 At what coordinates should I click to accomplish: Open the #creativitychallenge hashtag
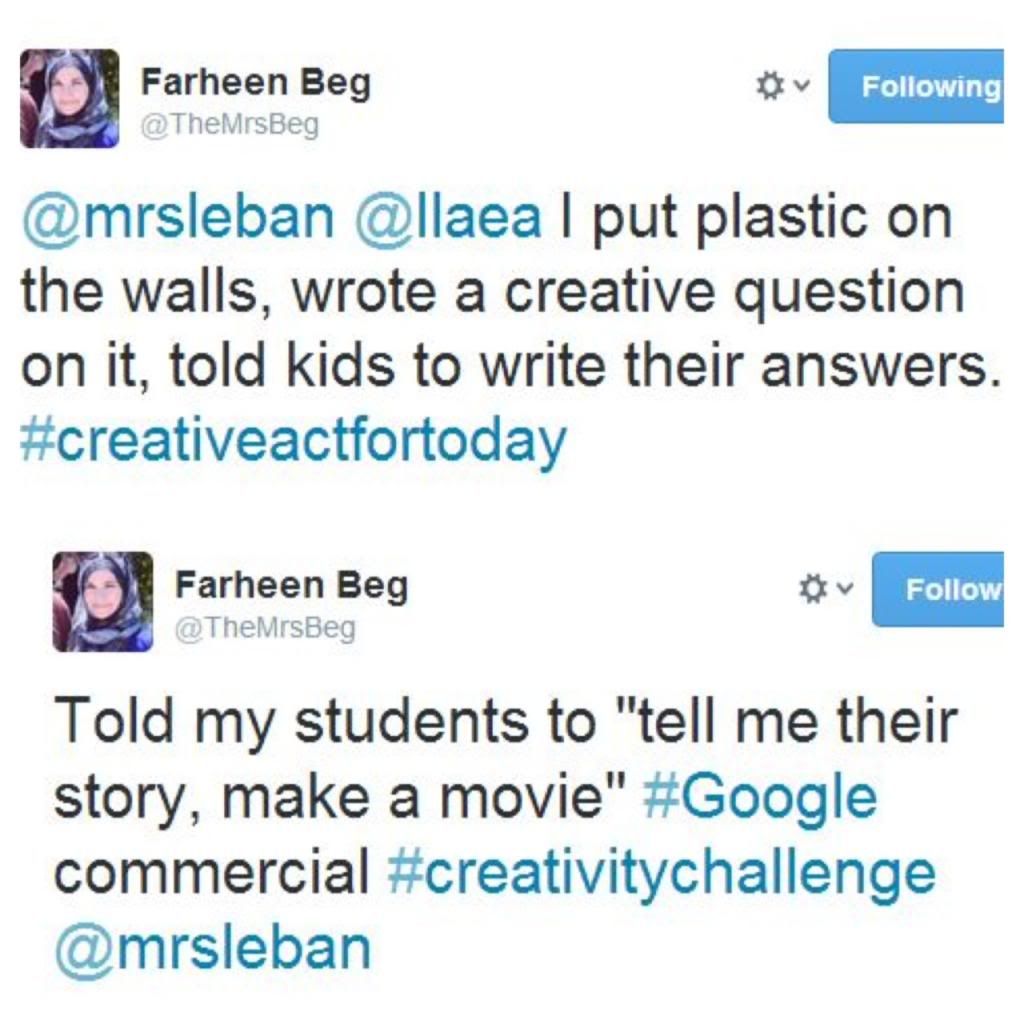(x=660, y=872)
